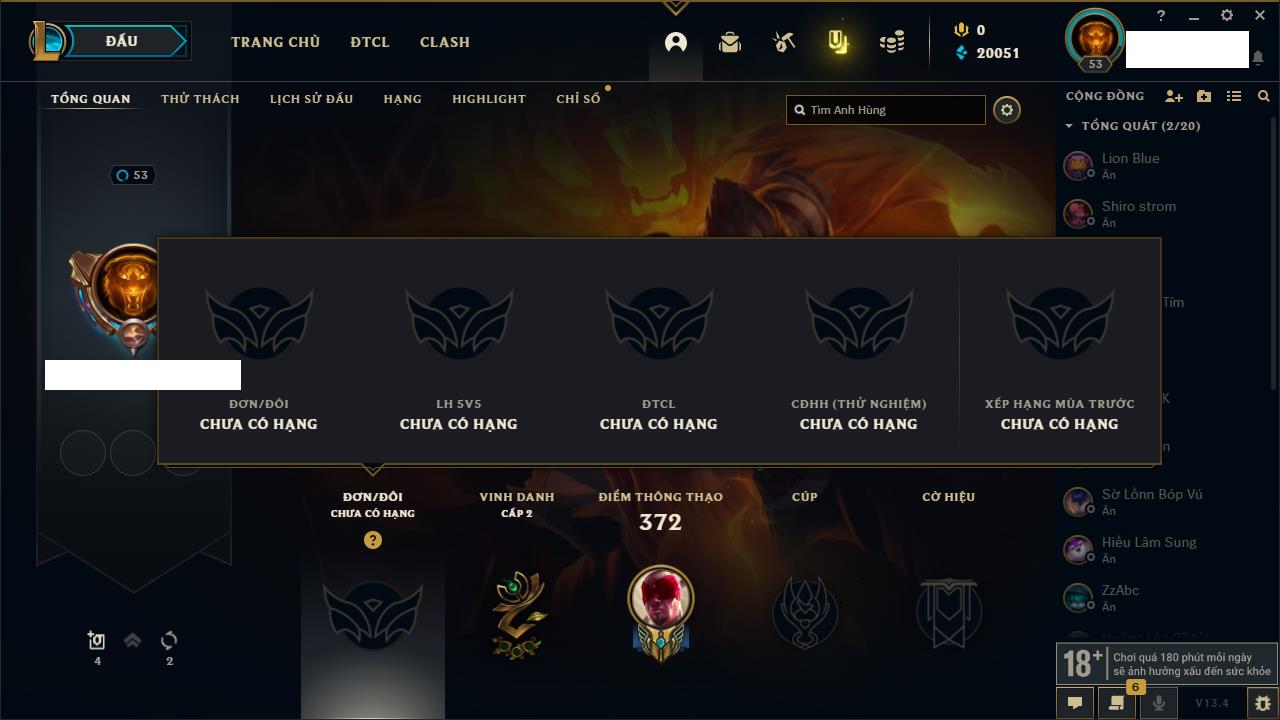
Task: Open the glowing Loot icon
Action: (838, 42)
